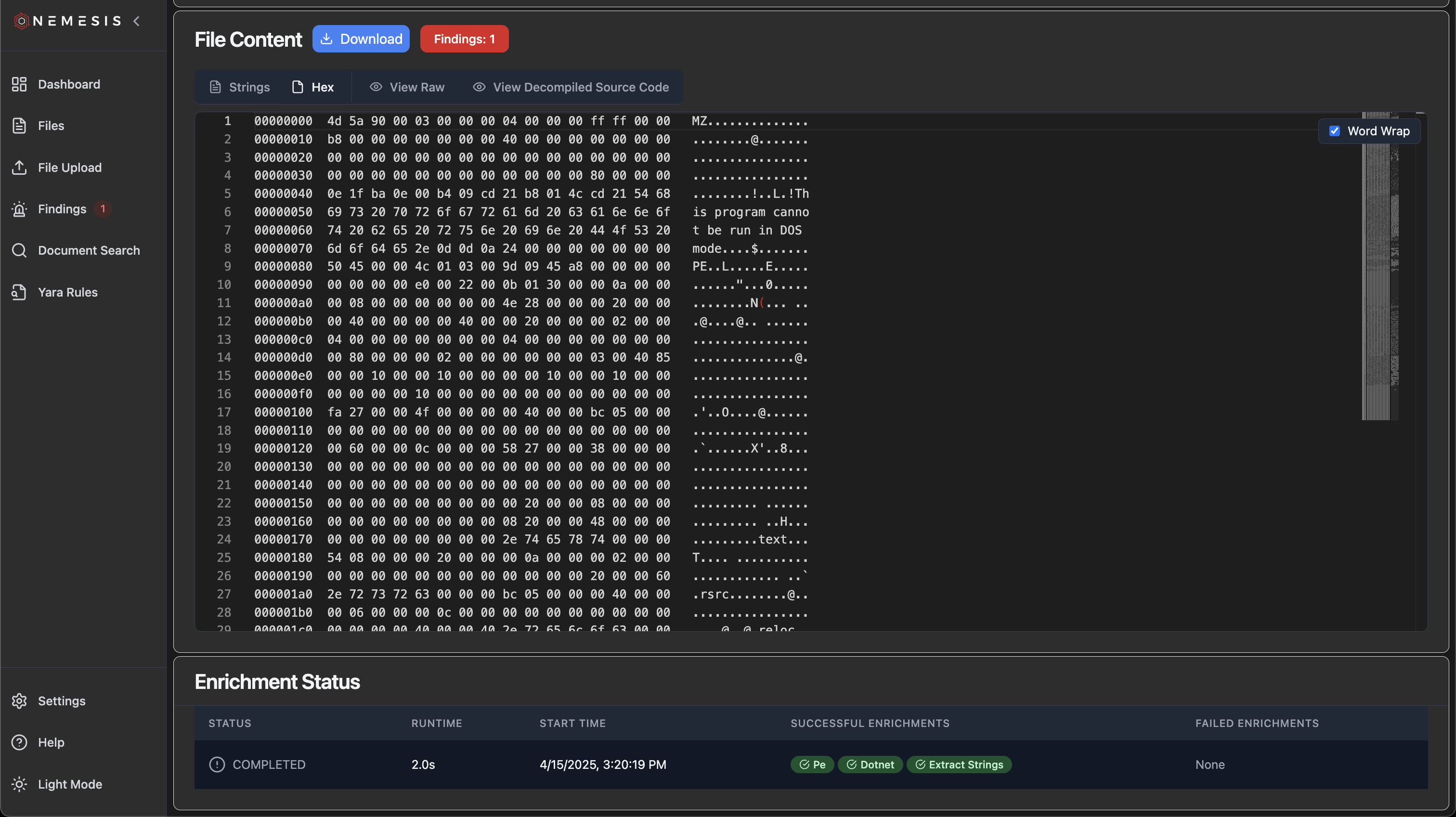The width and height of the screenshot is (1456, 817).
Task: Check the Pe enrichment badge
Action: click(x=812, y=765)
